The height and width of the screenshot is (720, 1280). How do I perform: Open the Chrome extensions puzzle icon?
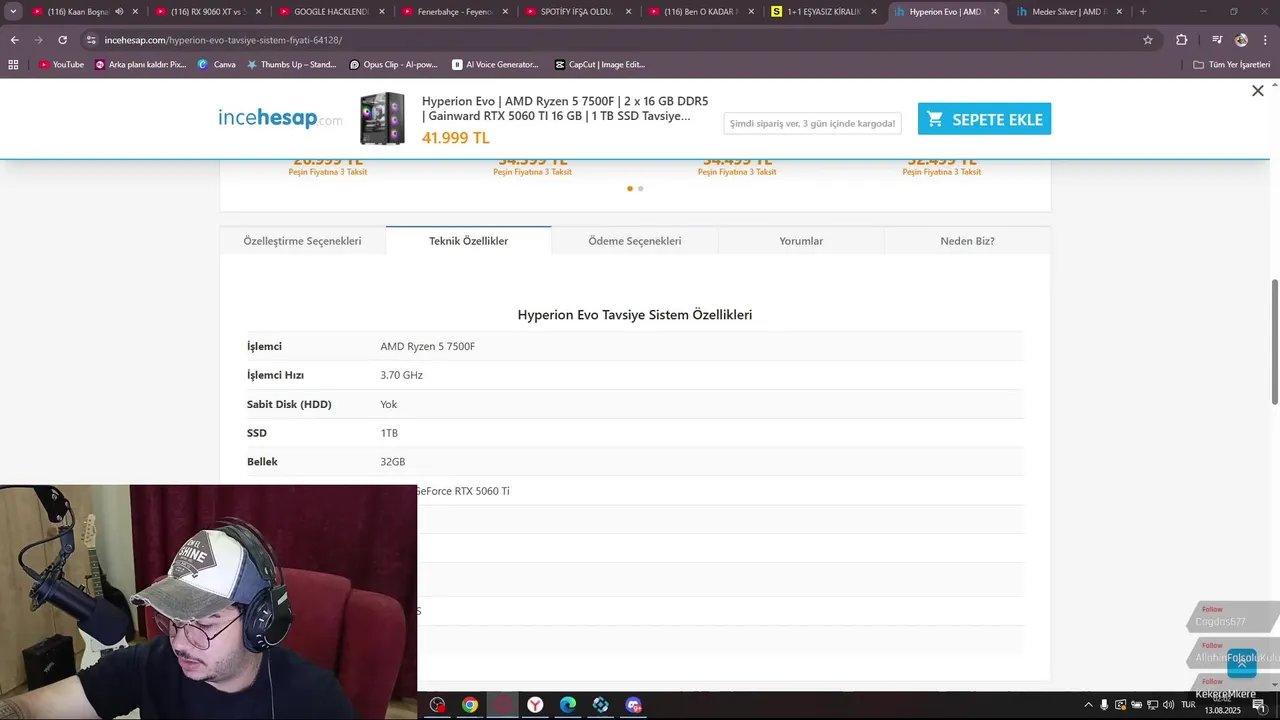[x=1181, y=40]
